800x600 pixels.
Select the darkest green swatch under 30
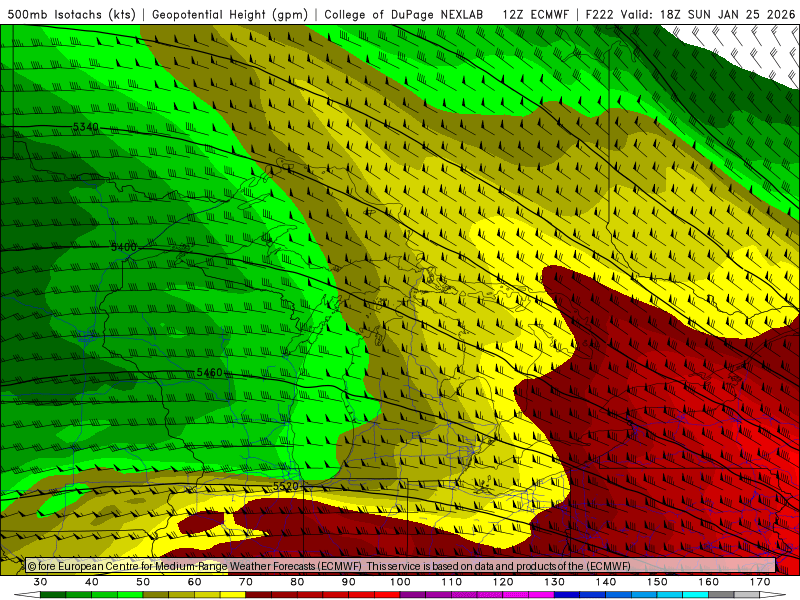click(53, 595)
